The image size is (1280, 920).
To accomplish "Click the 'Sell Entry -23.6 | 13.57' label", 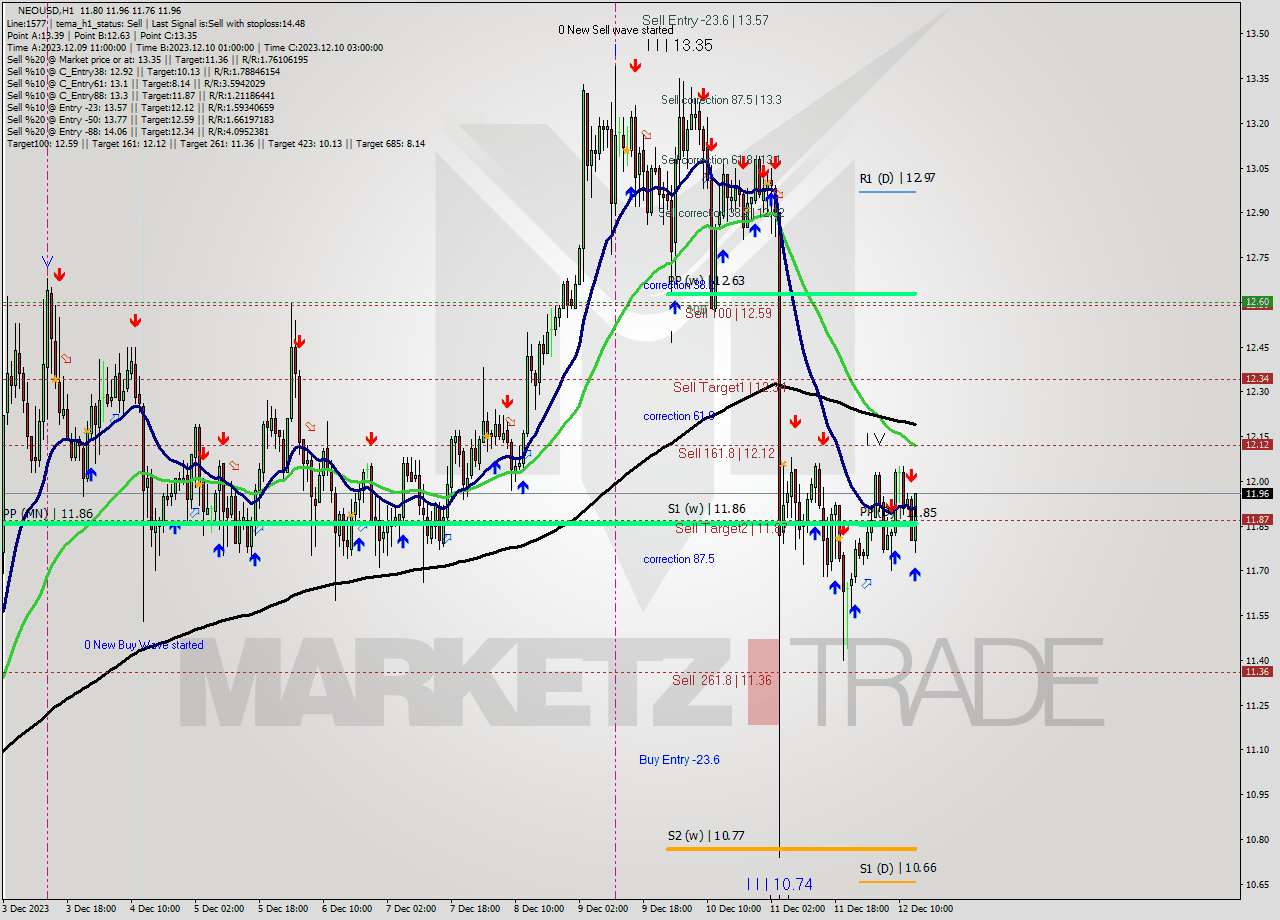I will [x=705, y=20].
